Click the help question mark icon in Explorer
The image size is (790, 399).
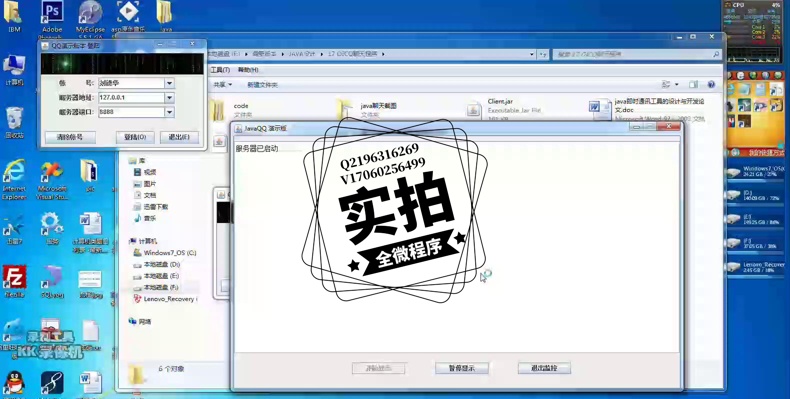pyautogui.click(x=711, y=85)
